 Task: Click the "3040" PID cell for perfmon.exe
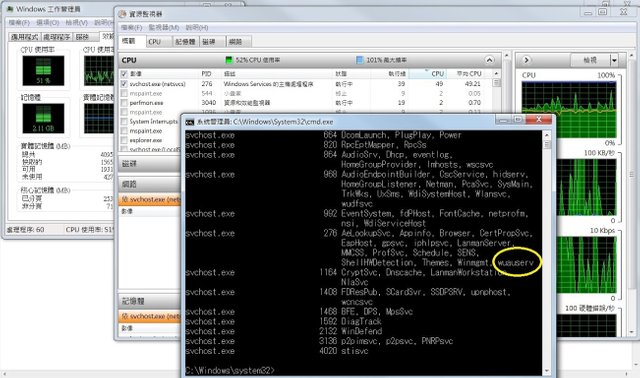[x=209, y=103]
